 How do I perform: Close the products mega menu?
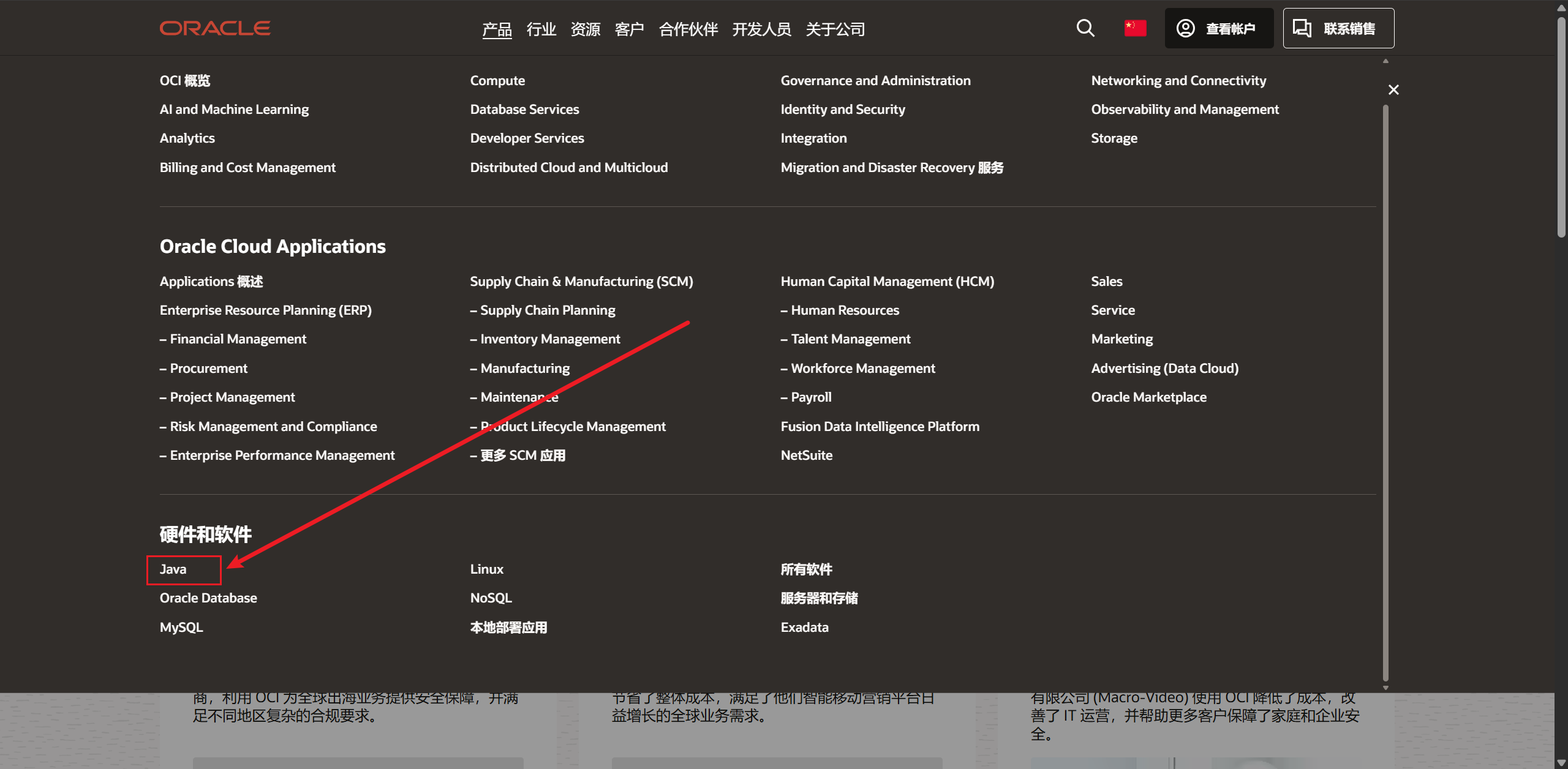[1393, 90]
